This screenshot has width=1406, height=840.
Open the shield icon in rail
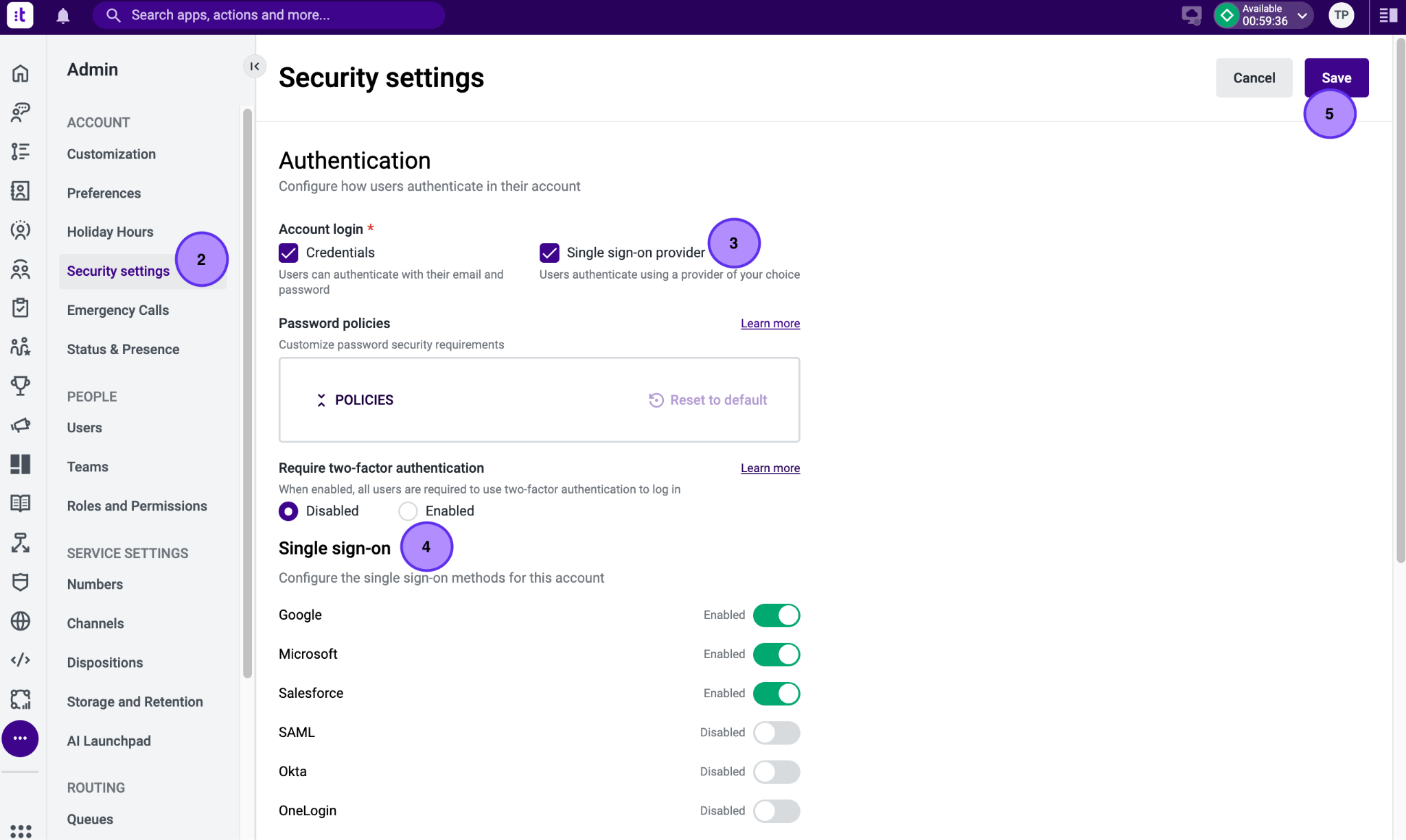point(21,582)
